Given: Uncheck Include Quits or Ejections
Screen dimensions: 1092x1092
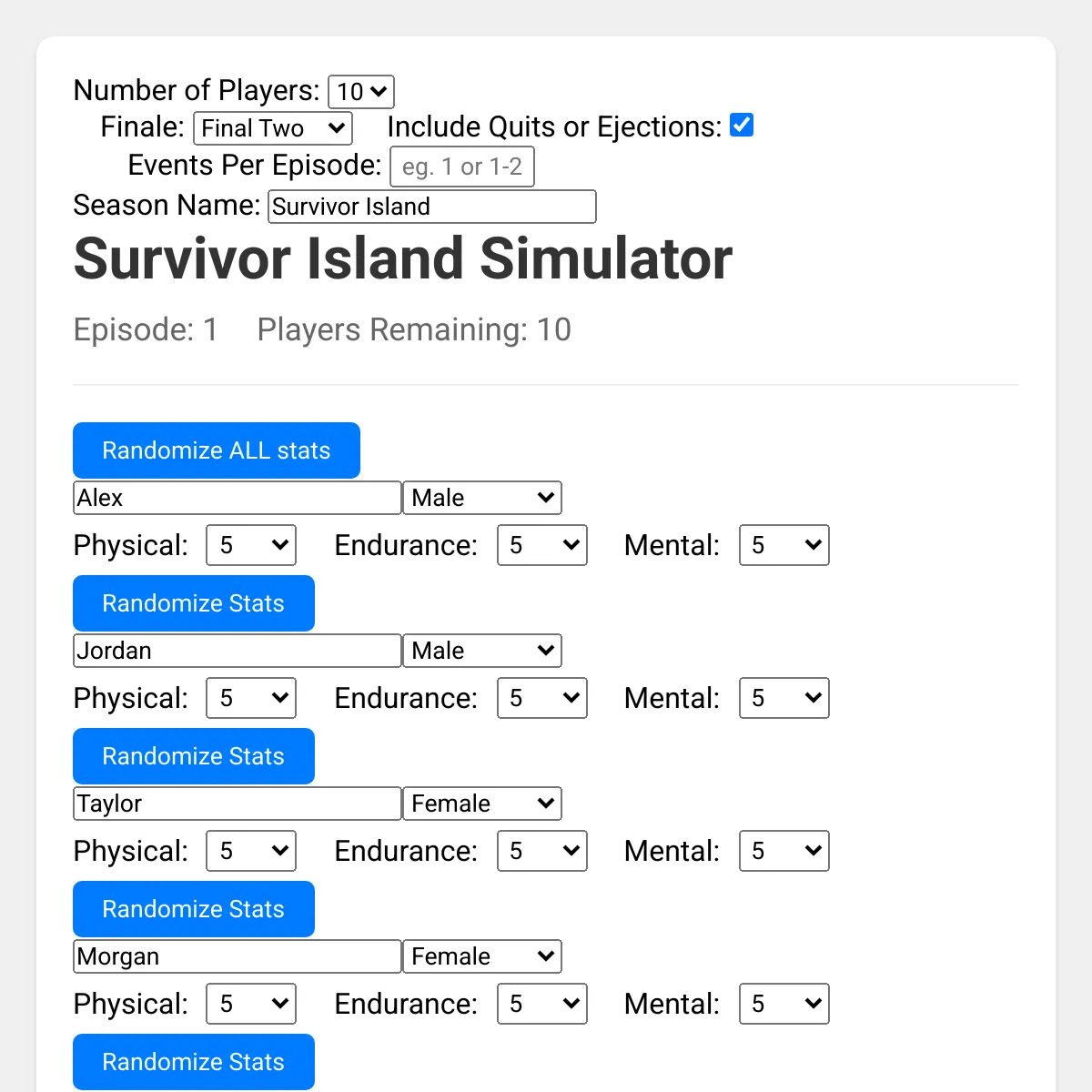Looking at the screenshot, I should tap(742, 125).
